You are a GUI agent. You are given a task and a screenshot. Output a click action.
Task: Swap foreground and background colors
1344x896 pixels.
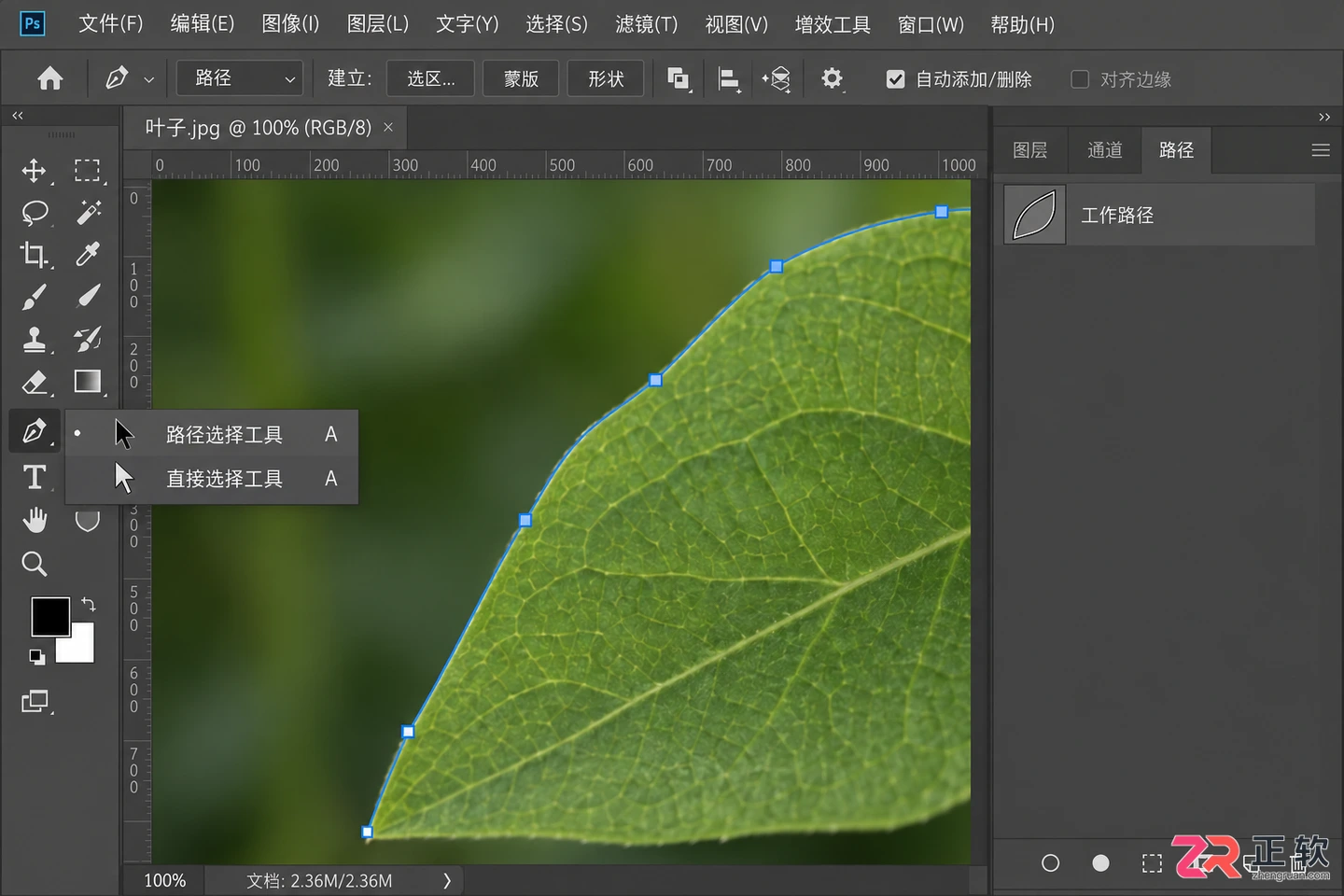pos(89,605)
